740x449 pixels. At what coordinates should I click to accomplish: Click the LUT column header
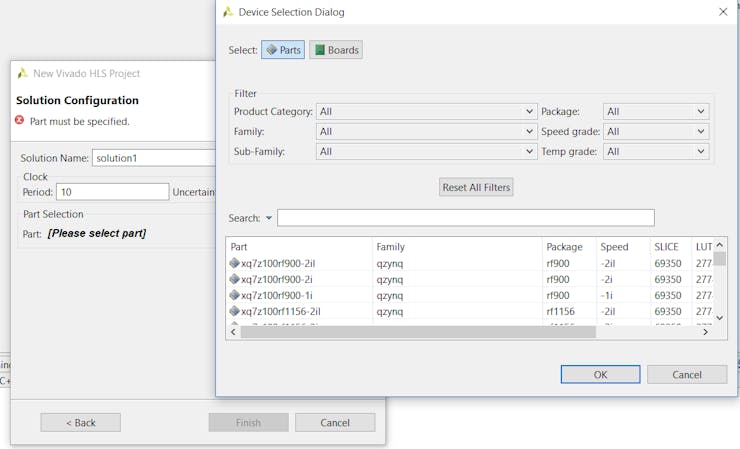pos(703,246)
